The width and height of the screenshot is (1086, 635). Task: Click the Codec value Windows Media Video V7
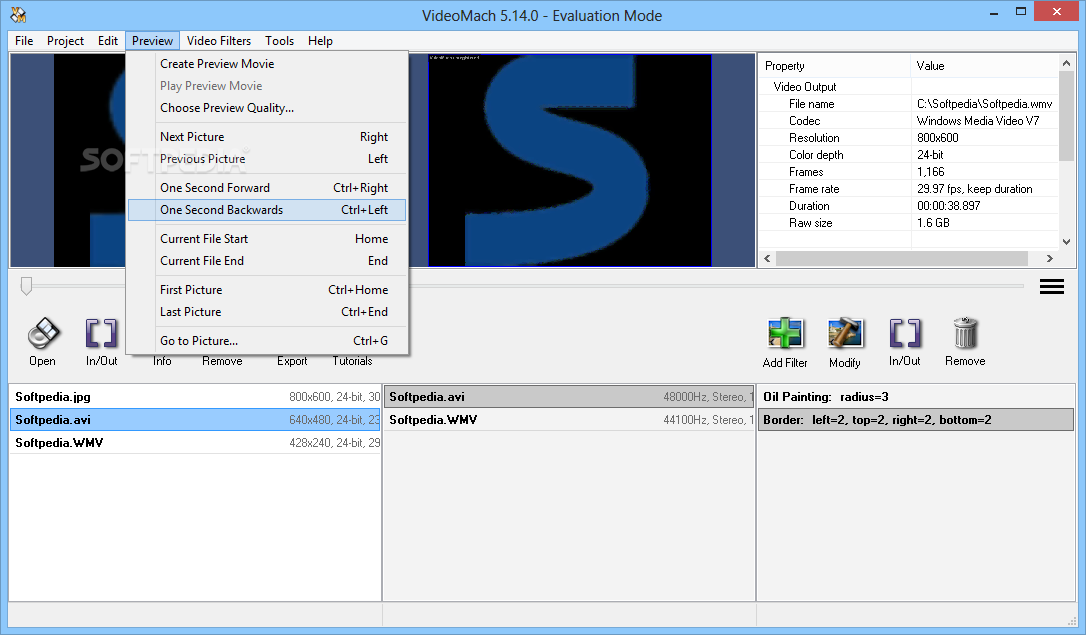tap(978, 120)
